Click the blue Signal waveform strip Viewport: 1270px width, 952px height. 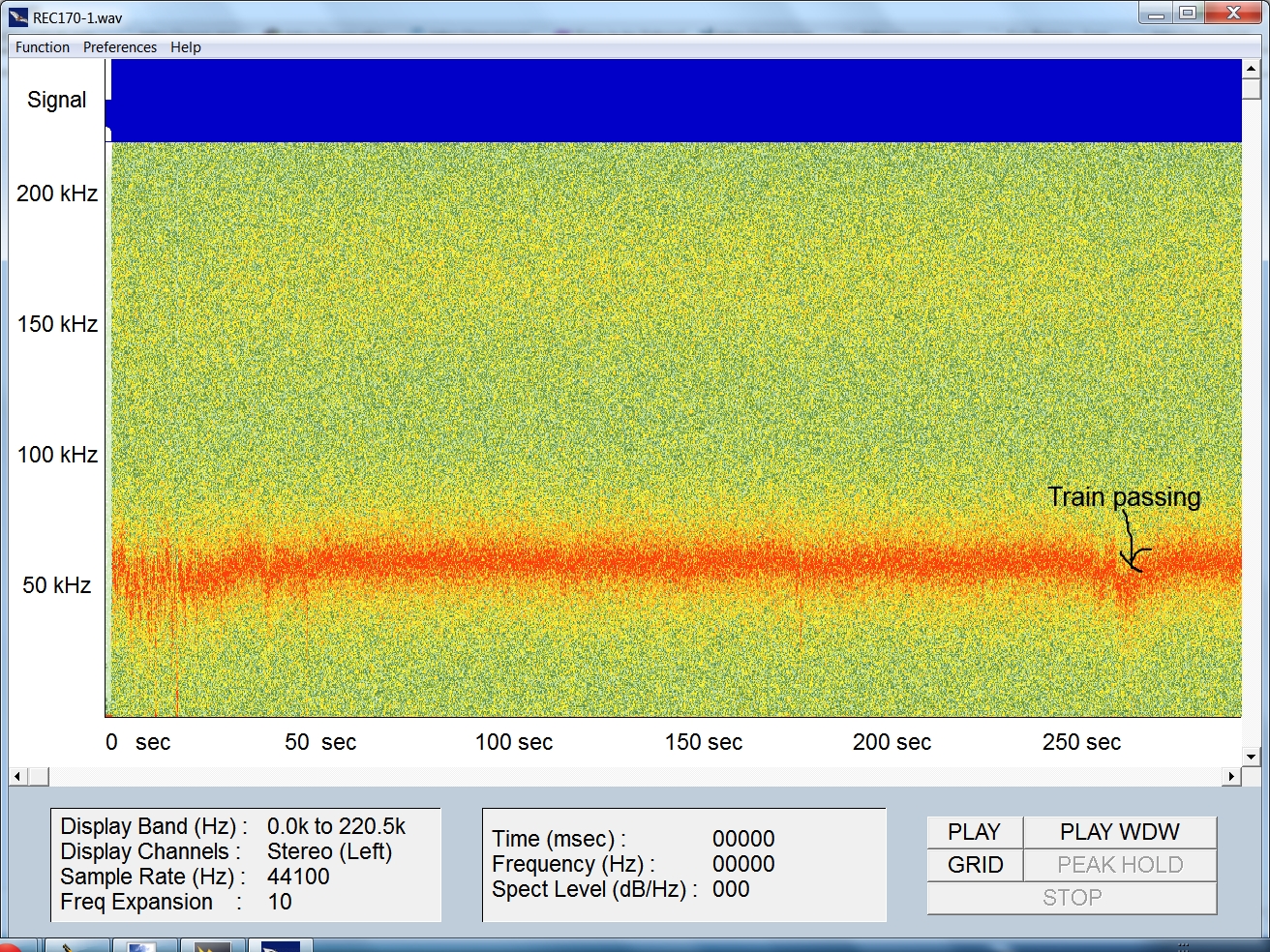tap(676, 101)
